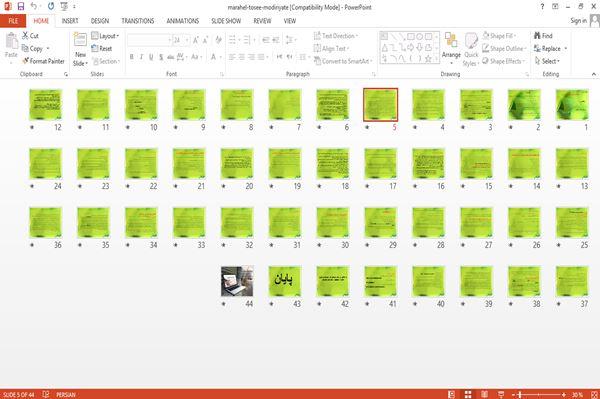
Task: Toggle Bold formatting
Action: (x=132, y=57)
